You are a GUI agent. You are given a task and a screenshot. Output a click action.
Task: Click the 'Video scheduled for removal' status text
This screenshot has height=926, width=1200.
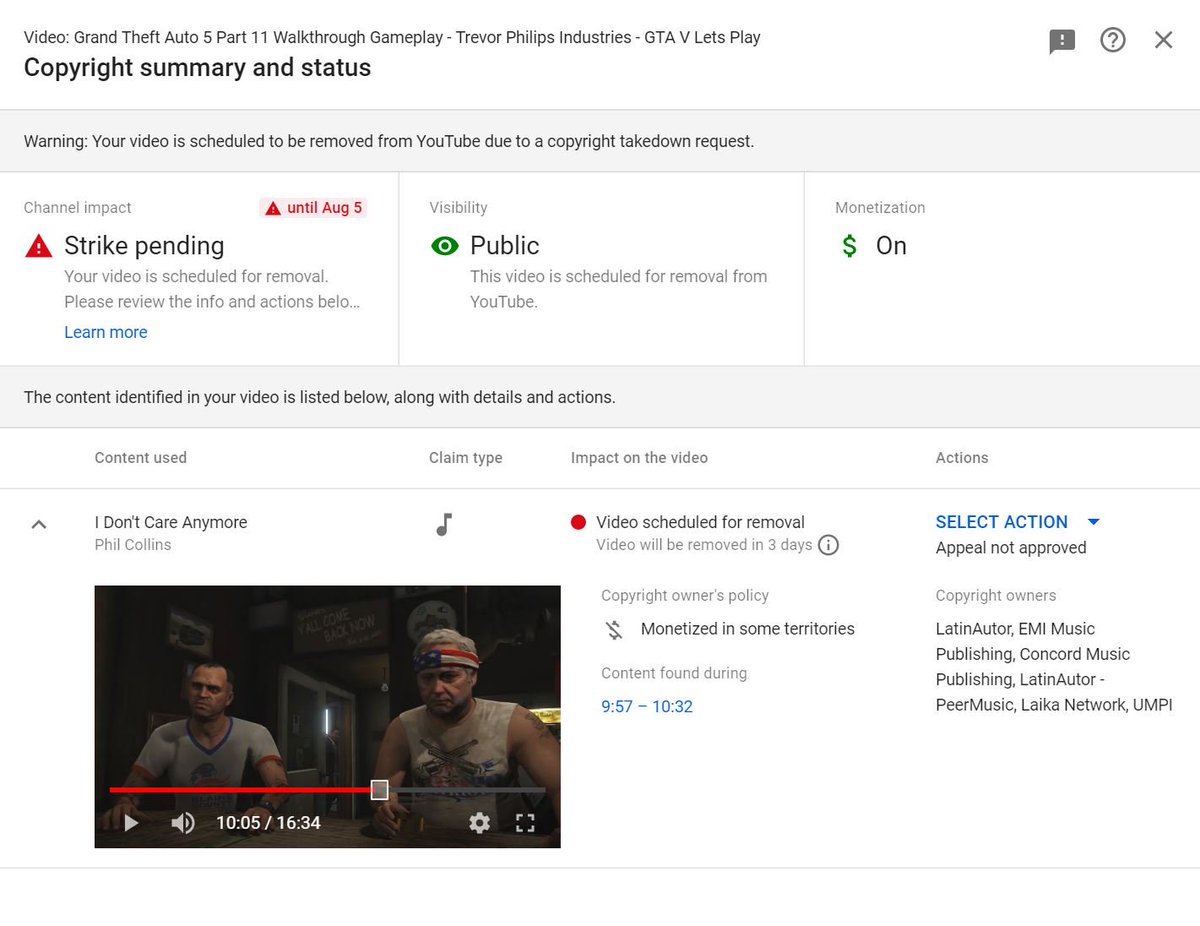700,522
